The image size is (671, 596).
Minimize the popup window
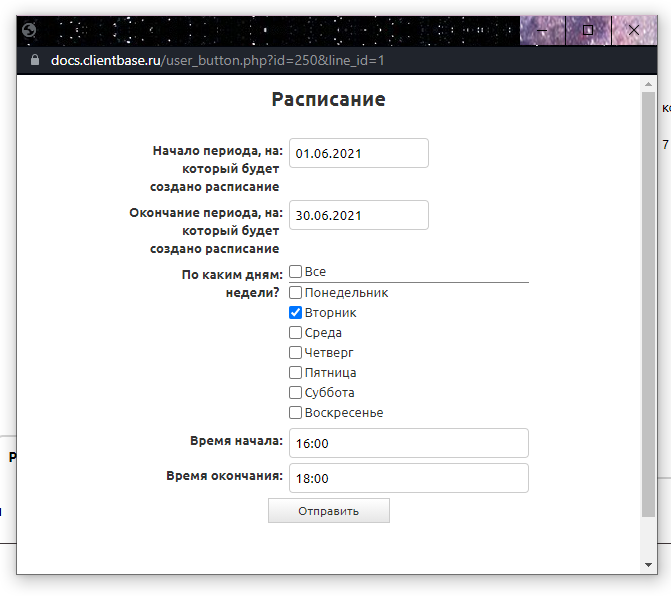(x=542, y=31)
